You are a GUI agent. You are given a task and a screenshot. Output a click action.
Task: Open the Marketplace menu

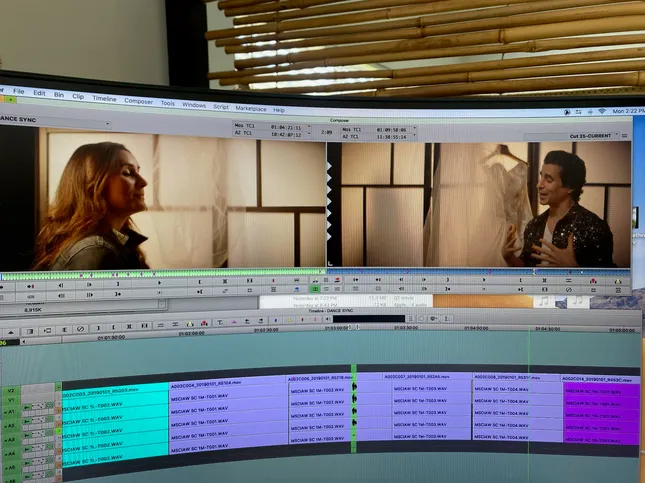click(x=251, y=108)
